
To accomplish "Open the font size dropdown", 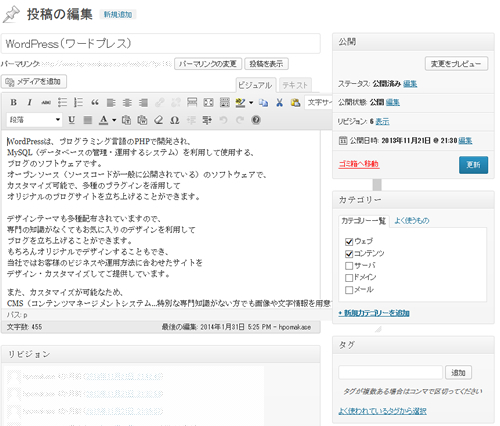I will click(x=319, y=102).
